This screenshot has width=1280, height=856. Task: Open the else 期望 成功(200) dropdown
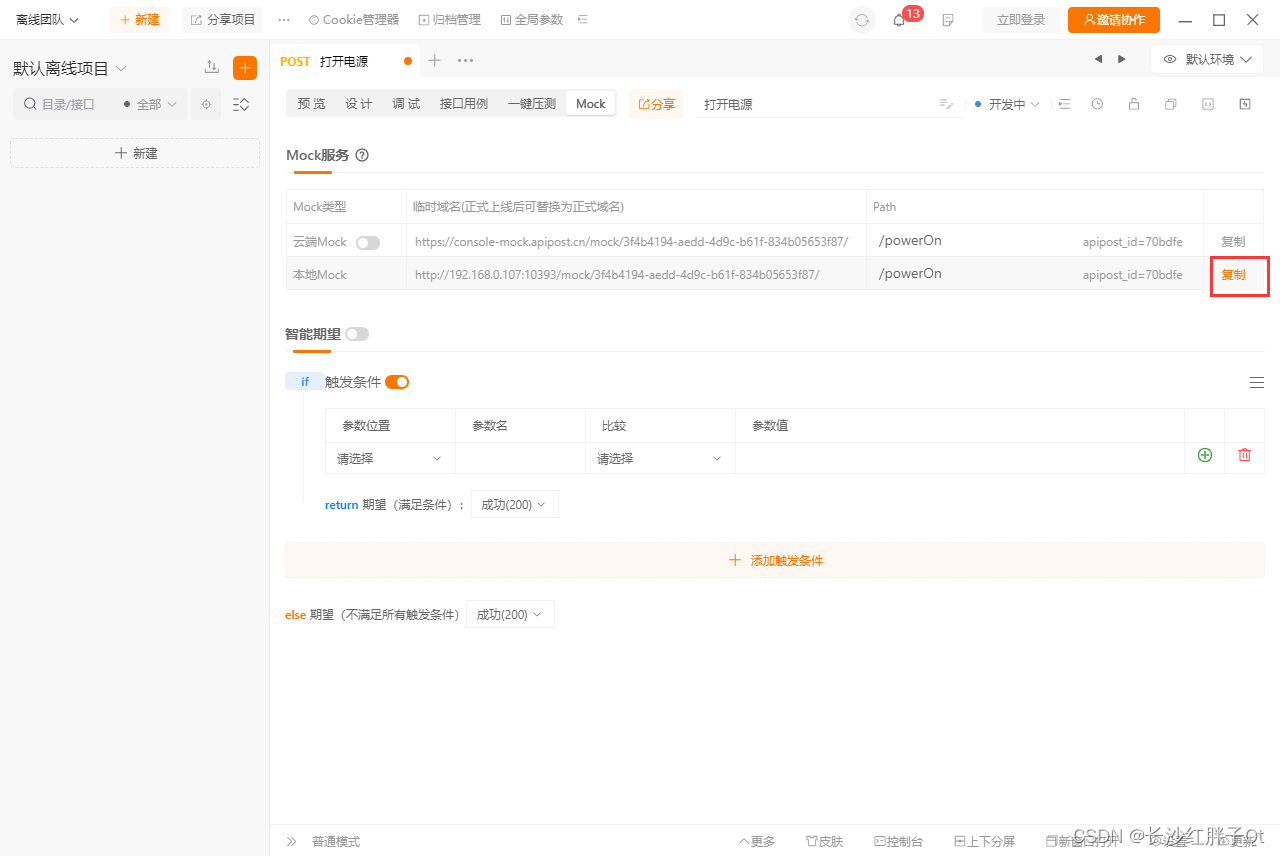(x=510, y=614)
